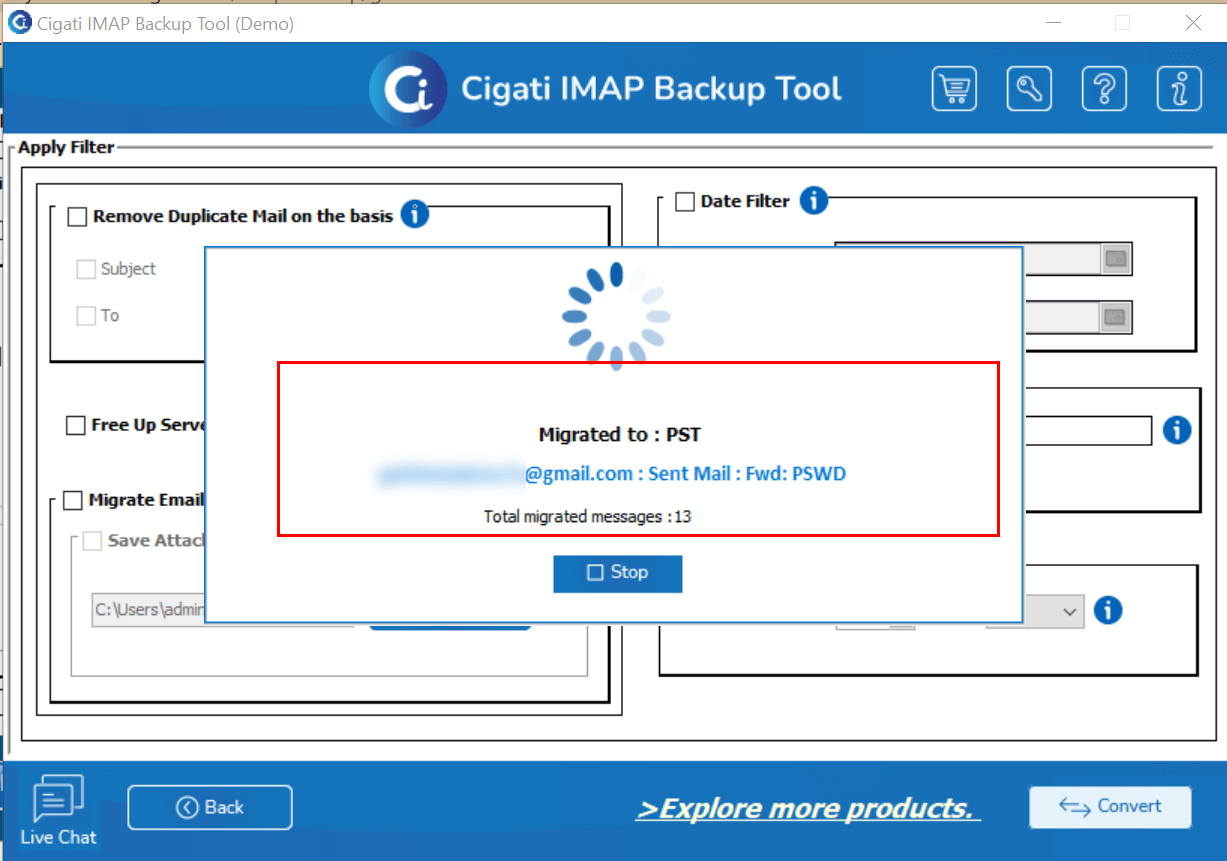Viewport: 1227px width, 861px height.
Task: Click "Total migrated messages :13" text
Action: click(x=588, y=517)
